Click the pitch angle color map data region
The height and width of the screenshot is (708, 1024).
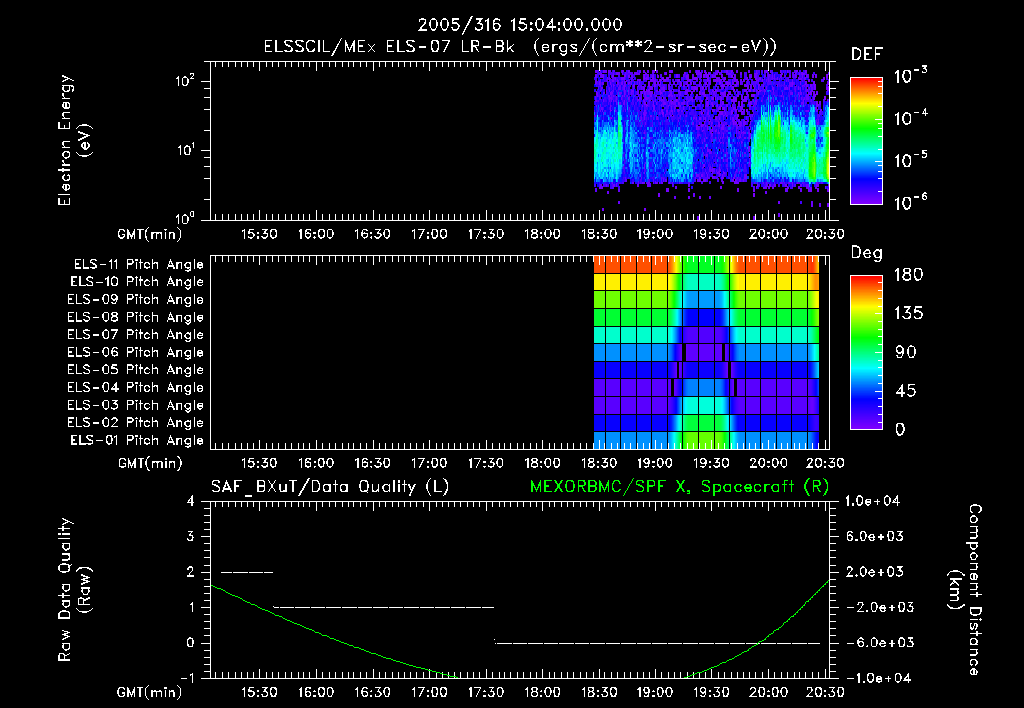pos(707,352)
